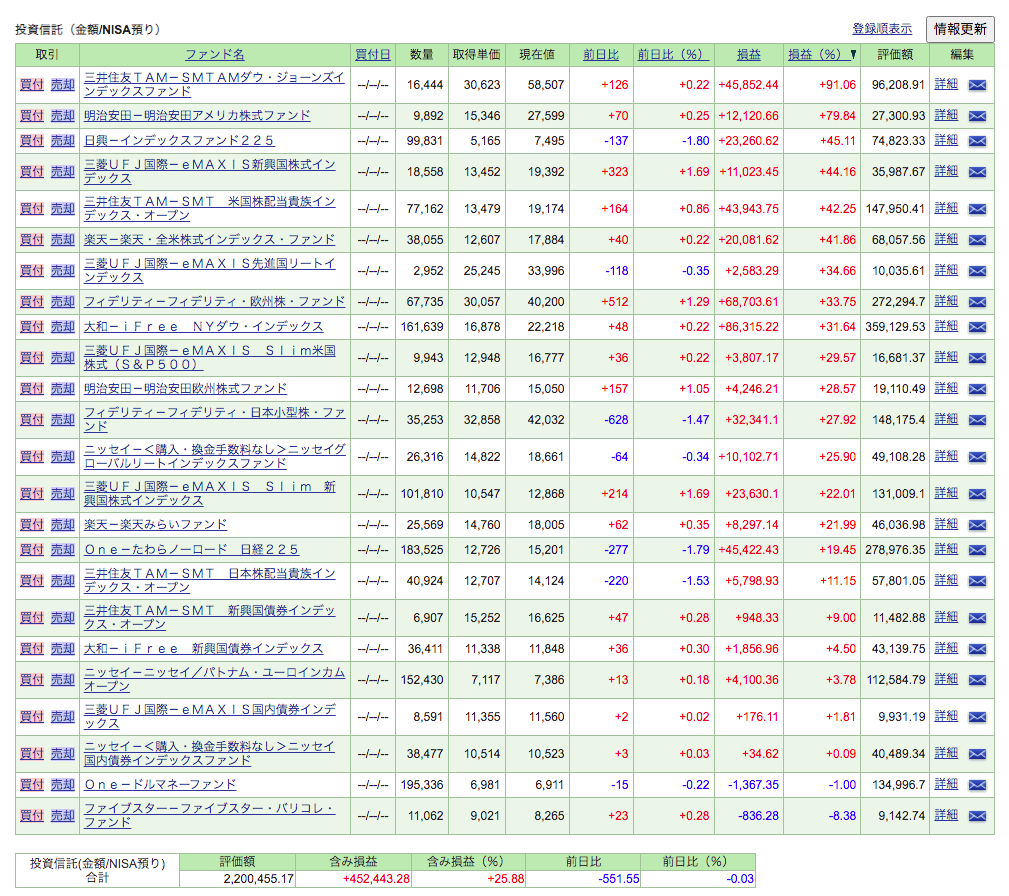Select 損益 value +86,315.22
This screenshot has height=896, width=1009.
point(748,326)
